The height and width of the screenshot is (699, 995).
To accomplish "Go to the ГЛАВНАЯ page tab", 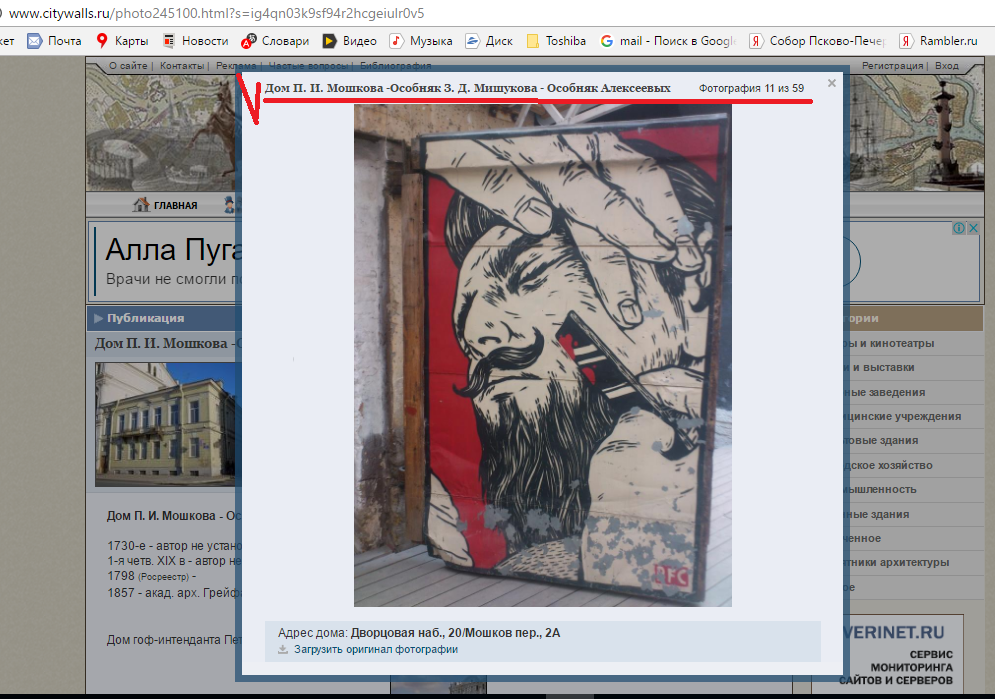I will 175,206.
